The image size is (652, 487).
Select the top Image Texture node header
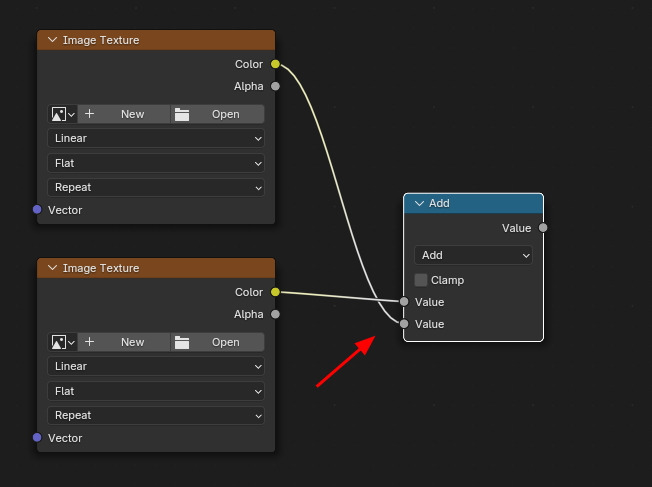[x=156, y=40]
